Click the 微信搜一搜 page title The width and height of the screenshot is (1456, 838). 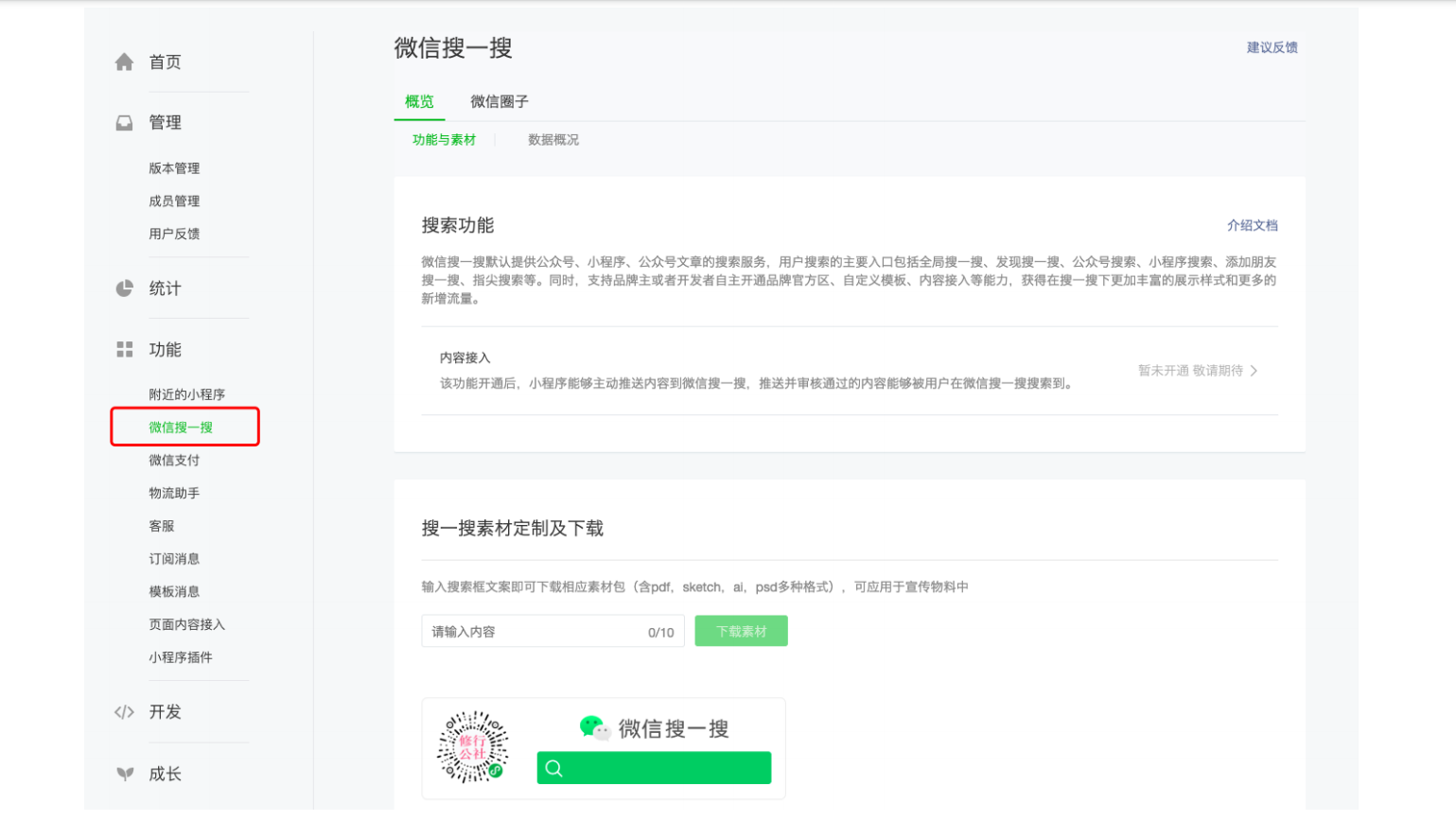453,48
